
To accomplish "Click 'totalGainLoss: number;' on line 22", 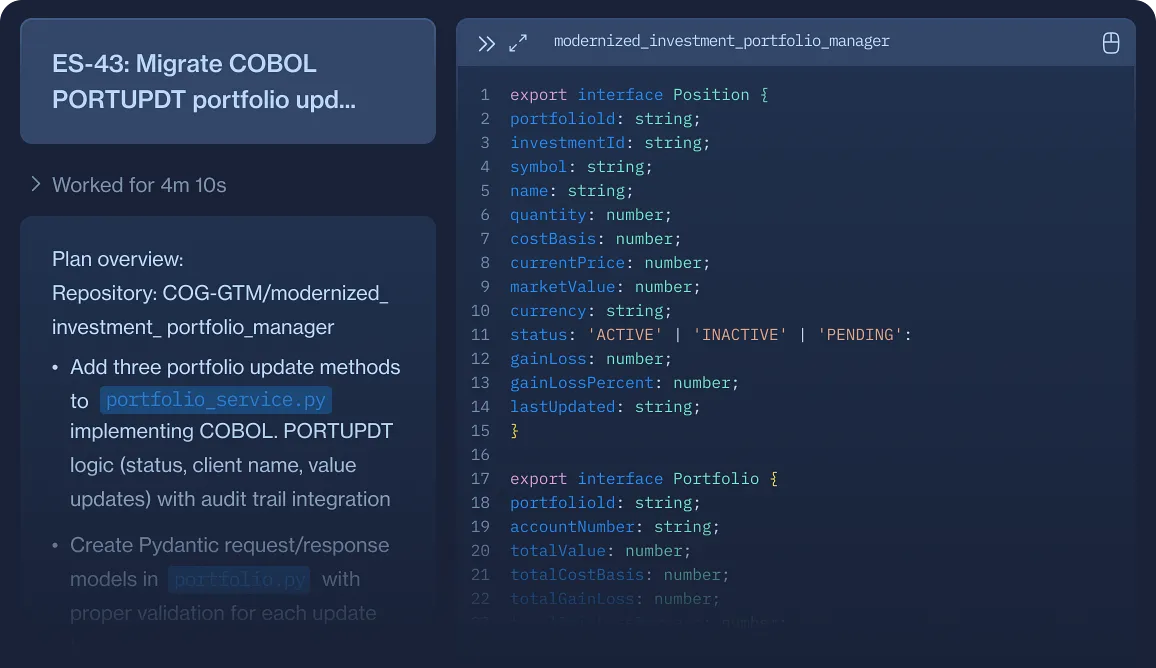I will [x=615, y=599].
